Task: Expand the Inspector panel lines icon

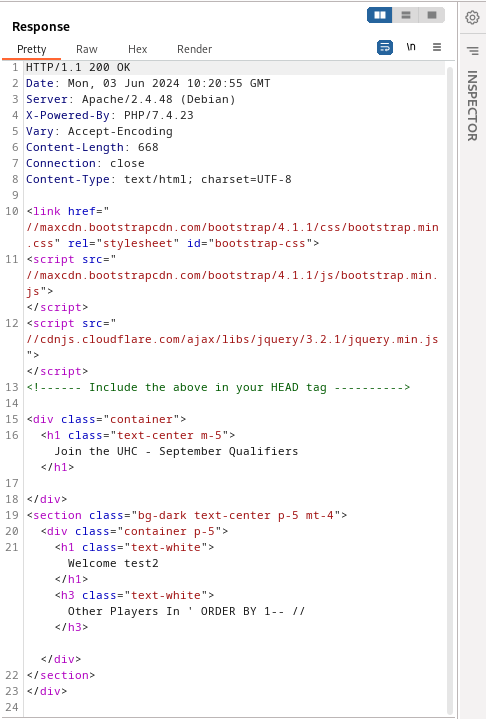Action: coord(472,50)
